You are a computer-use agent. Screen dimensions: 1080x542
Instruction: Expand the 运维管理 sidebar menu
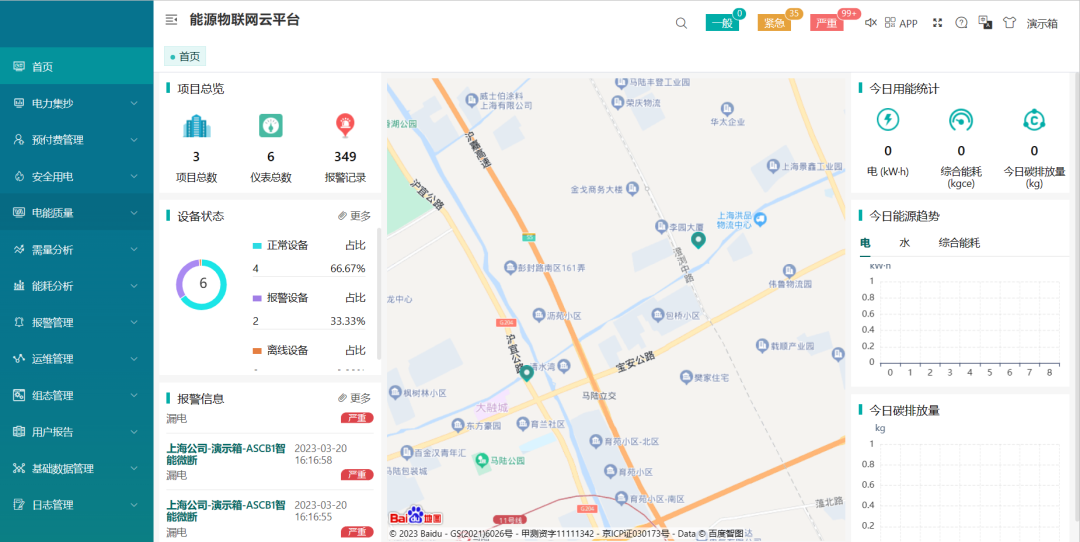pos(76,358)
